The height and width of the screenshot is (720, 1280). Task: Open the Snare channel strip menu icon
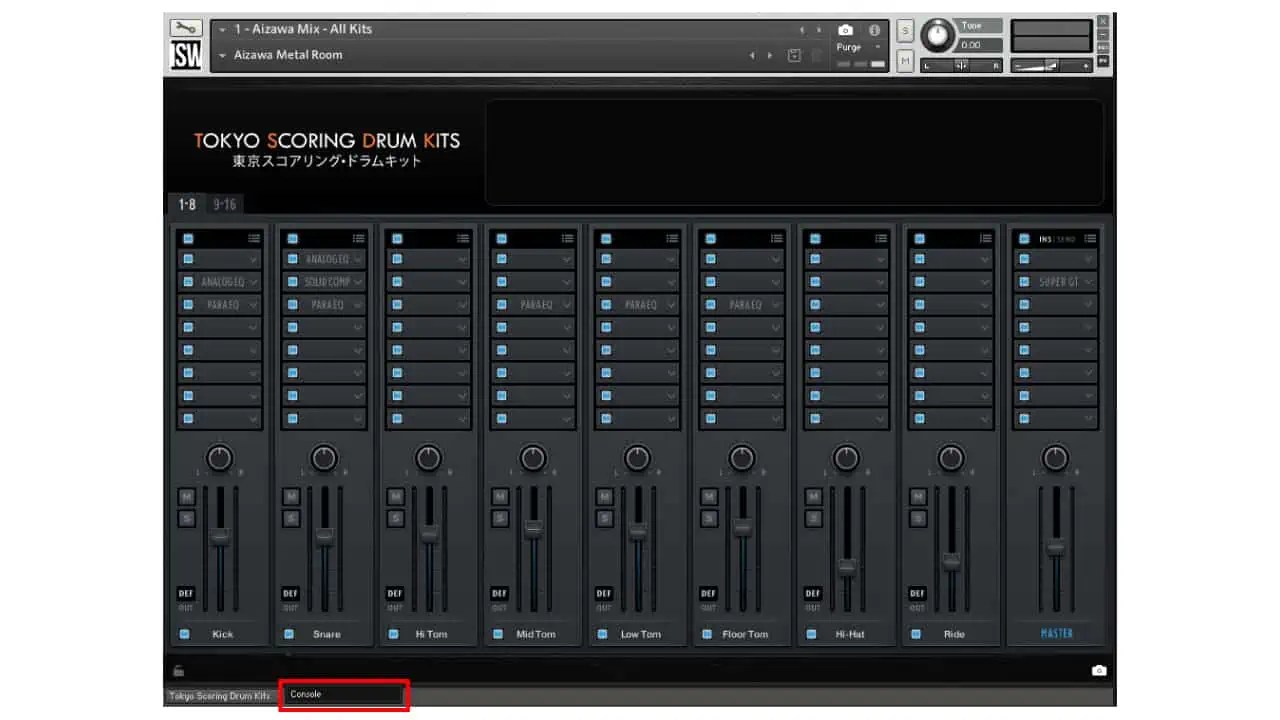[358, 238]
